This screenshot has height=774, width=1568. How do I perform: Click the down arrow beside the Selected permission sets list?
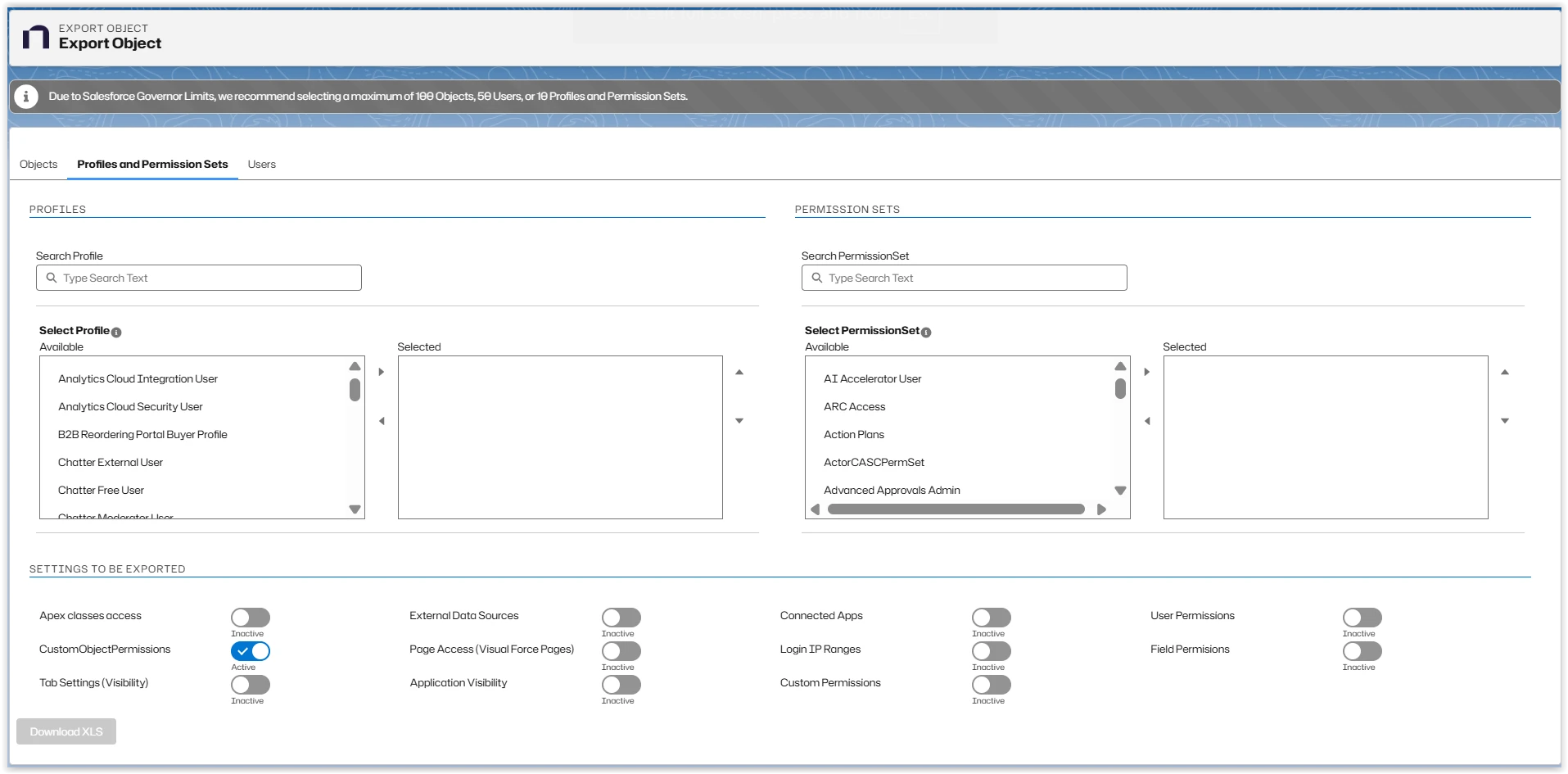(x=1505, y=420)
